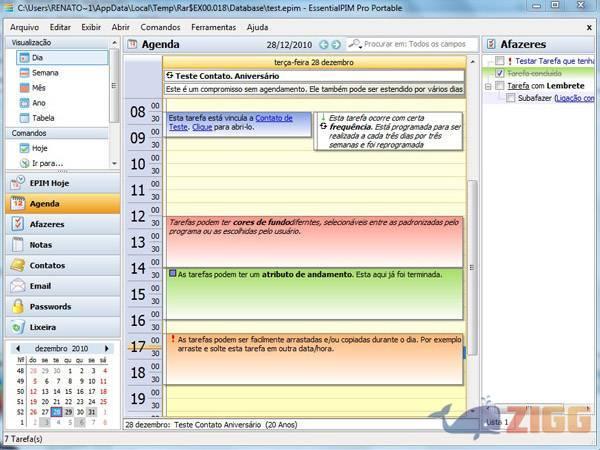Check the 'Testar Tarefa' to-do checkbox
600x450 pixels.
pyautogui.click(x=500, y=61)
